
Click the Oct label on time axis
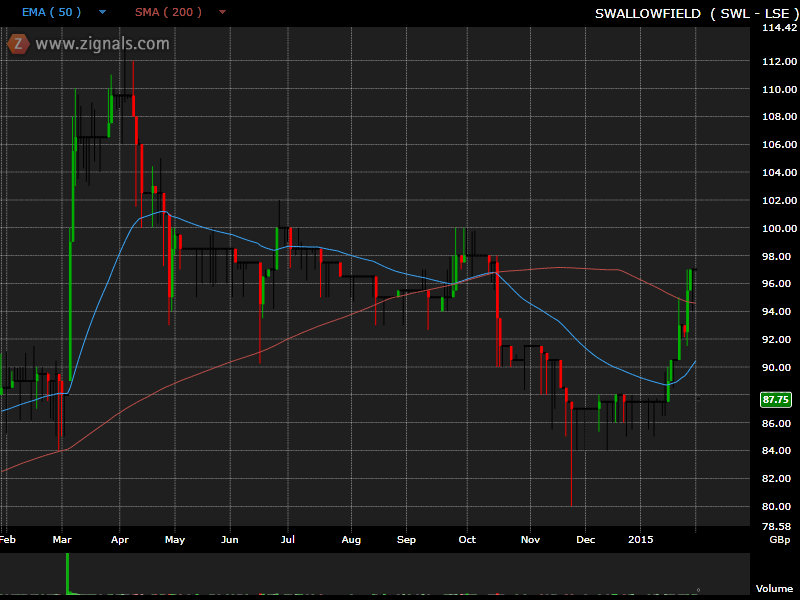[467, 540]
